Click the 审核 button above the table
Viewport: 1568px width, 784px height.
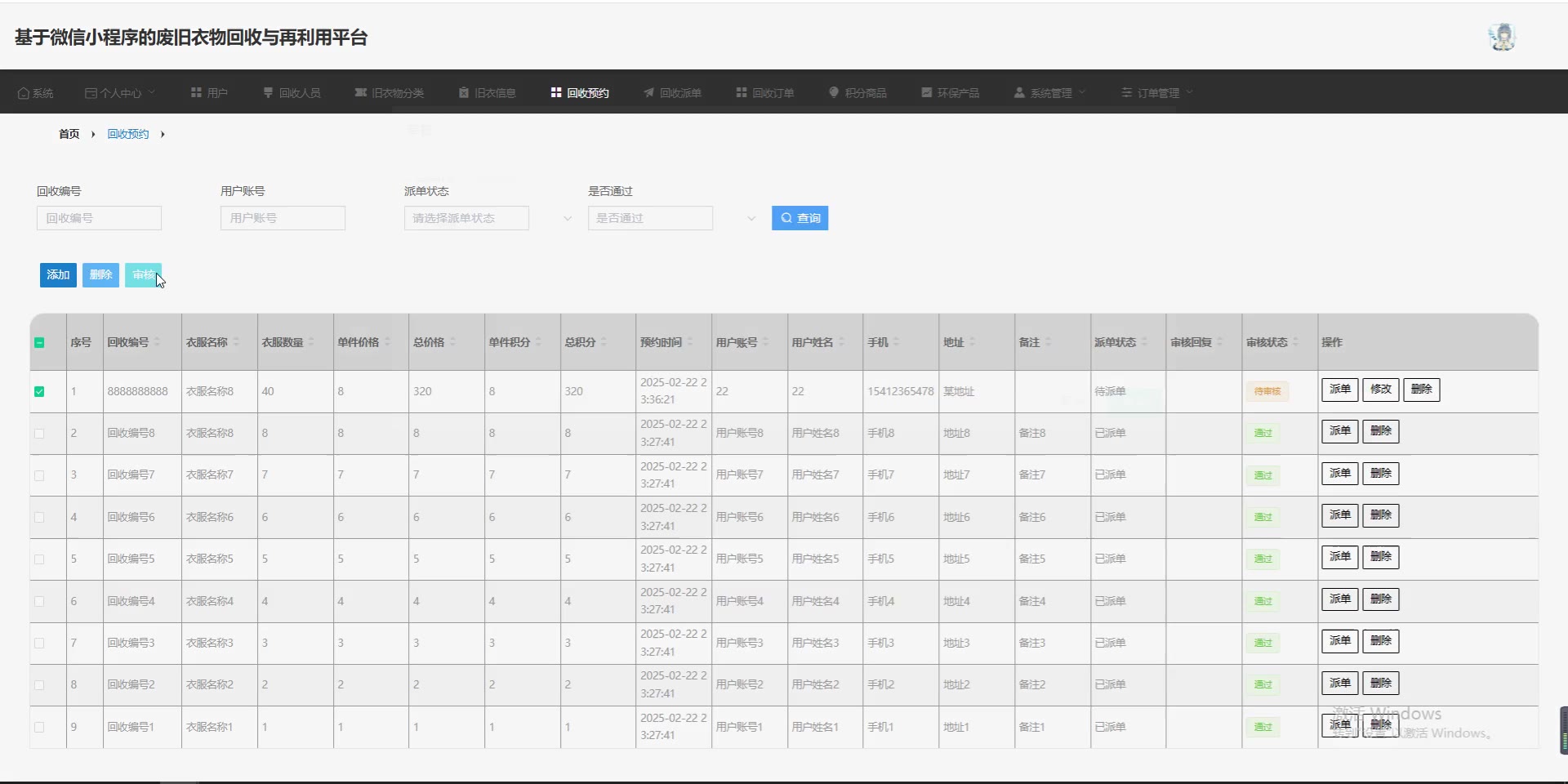coord(143,275)
